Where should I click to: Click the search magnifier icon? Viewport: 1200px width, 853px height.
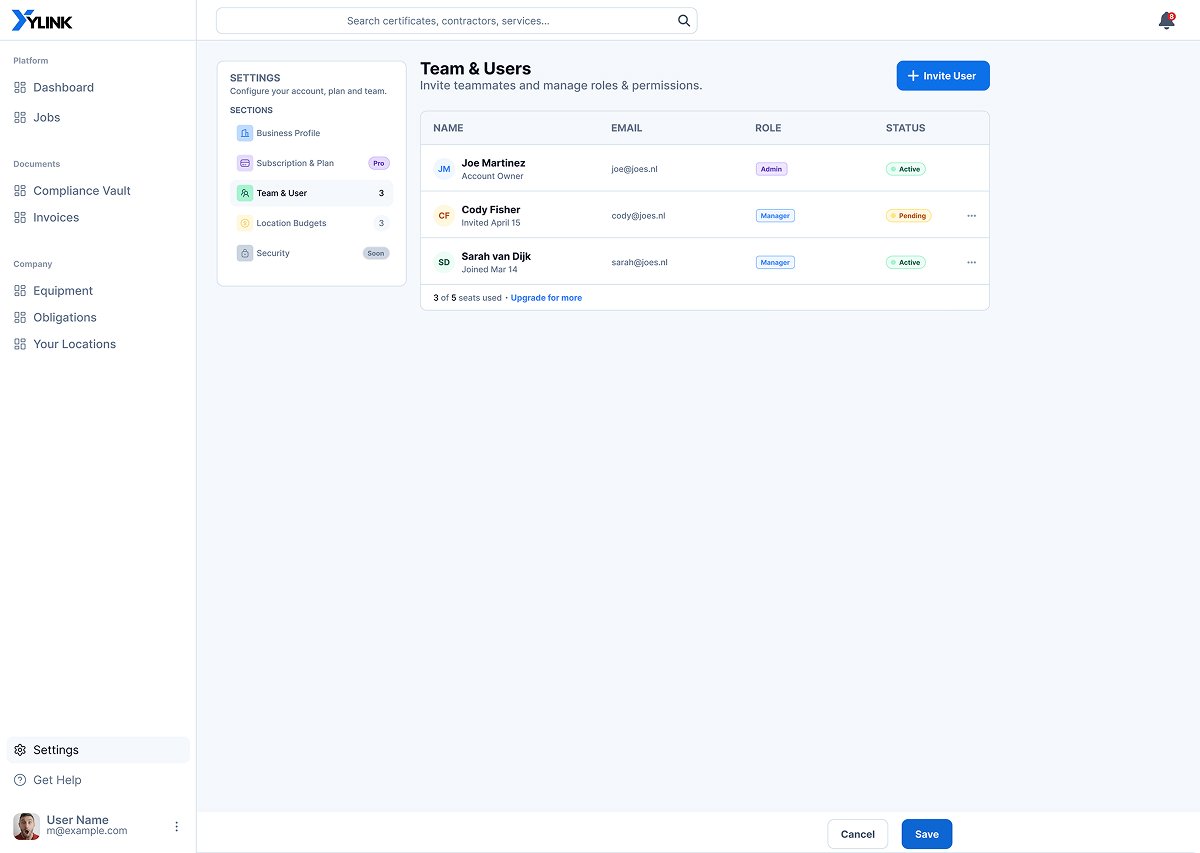(684, 20)
